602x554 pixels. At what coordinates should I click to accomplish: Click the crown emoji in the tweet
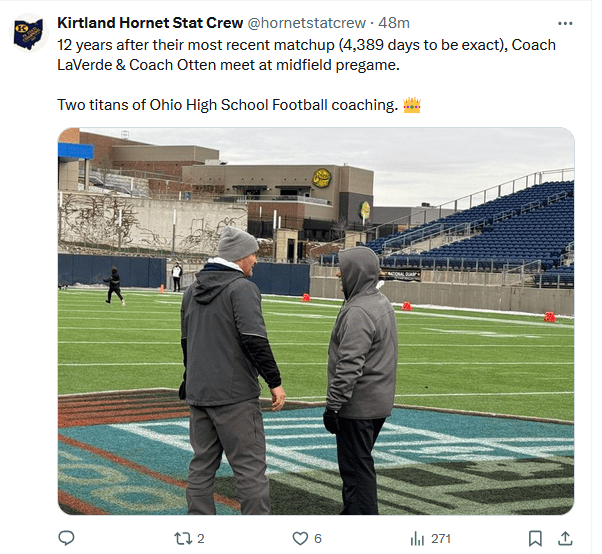pyautogui.click(x=411, y=105)
